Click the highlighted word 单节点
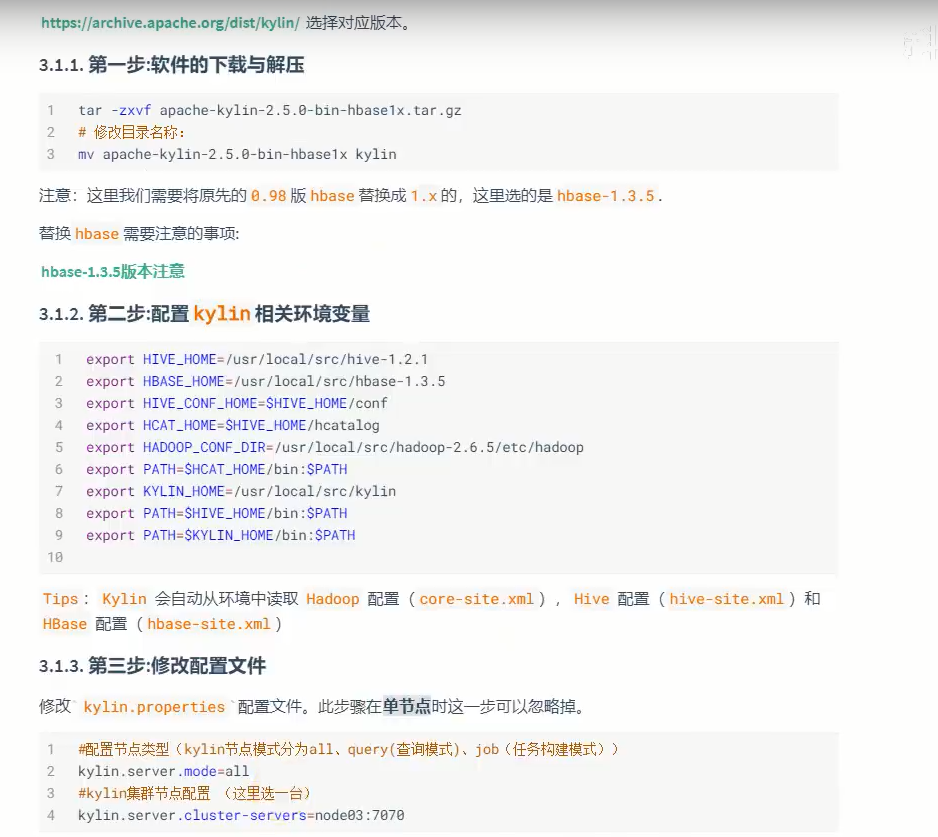 [407, 707]
